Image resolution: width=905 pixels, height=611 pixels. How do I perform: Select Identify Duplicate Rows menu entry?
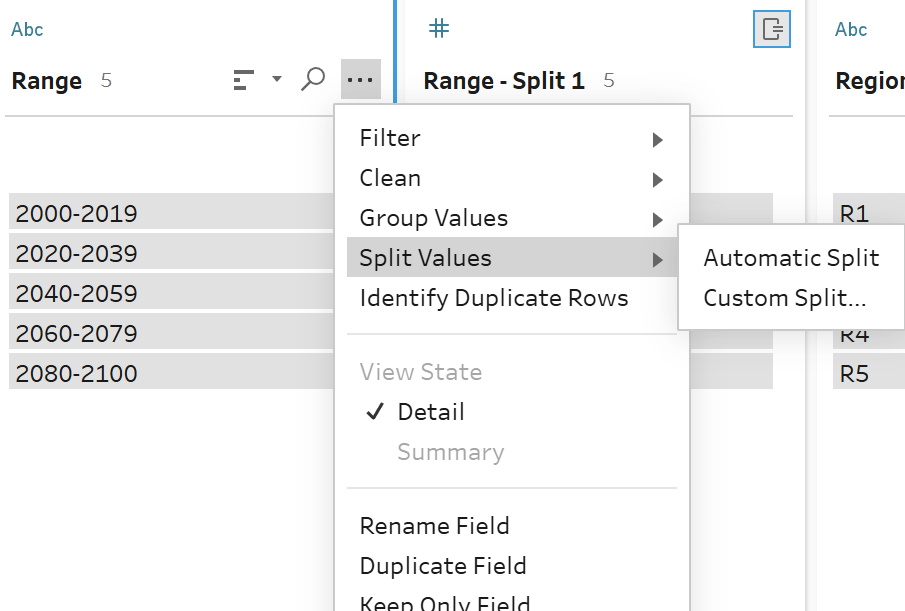[493, 298]
